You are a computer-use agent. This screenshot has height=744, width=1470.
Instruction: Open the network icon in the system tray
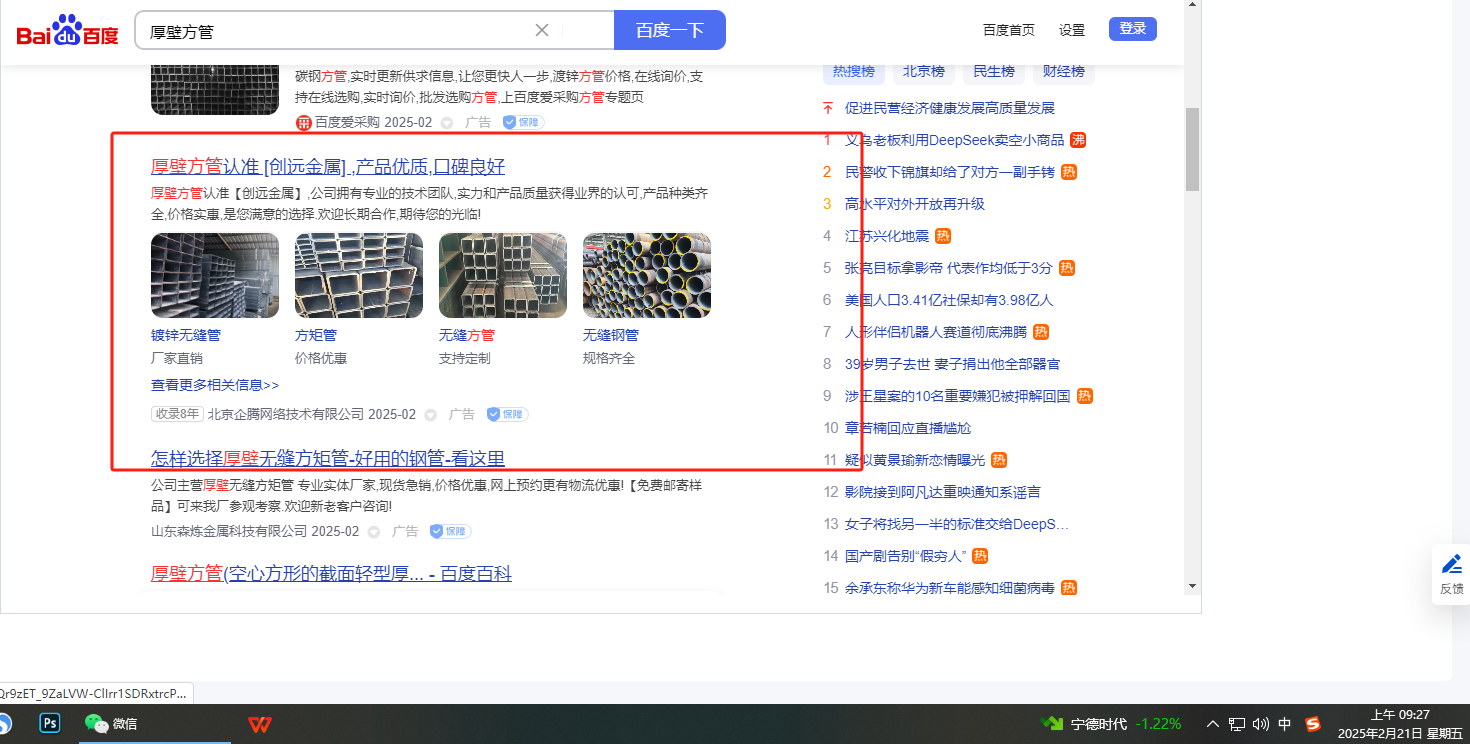1237,724
